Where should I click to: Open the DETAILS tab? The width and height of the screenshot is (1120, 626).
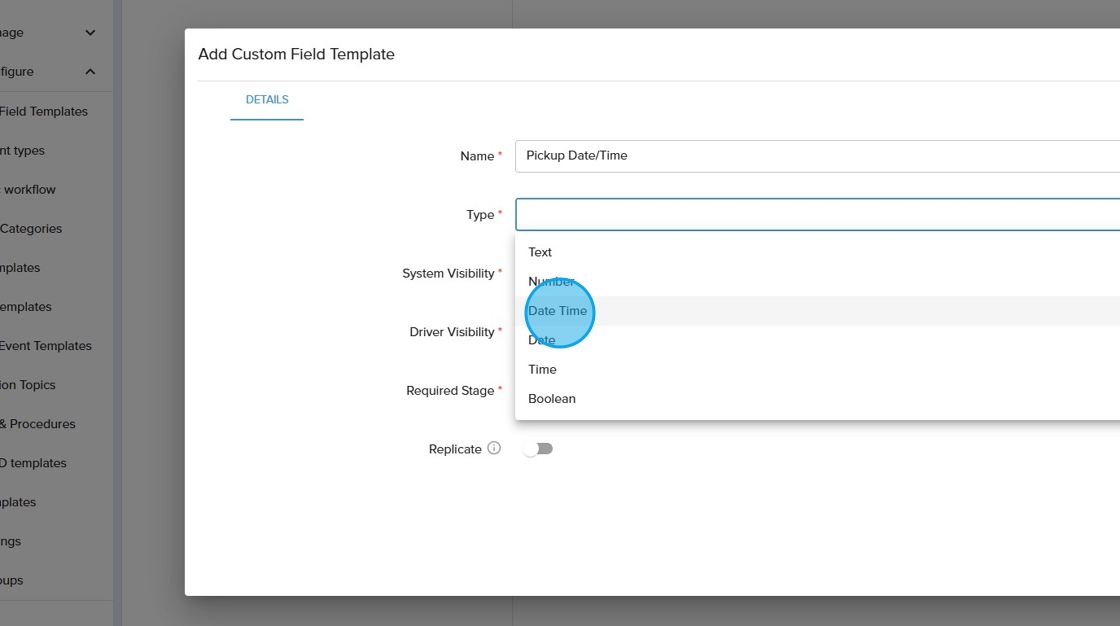pyautogui.click(x=267, y=100)
